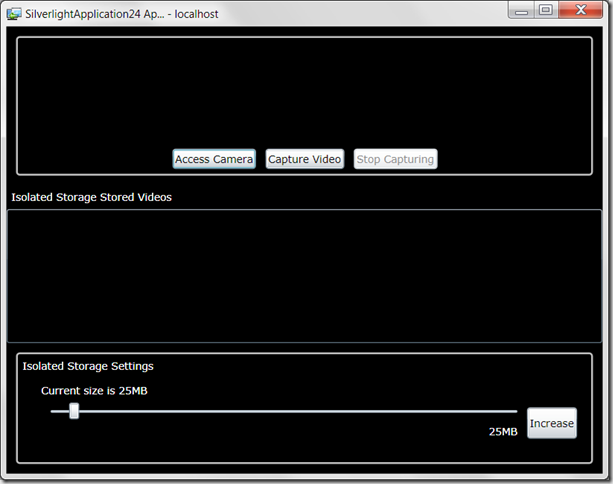Click the Access Camera button
The width and height of the screenshot is (613, 484).
coord(214,159)
